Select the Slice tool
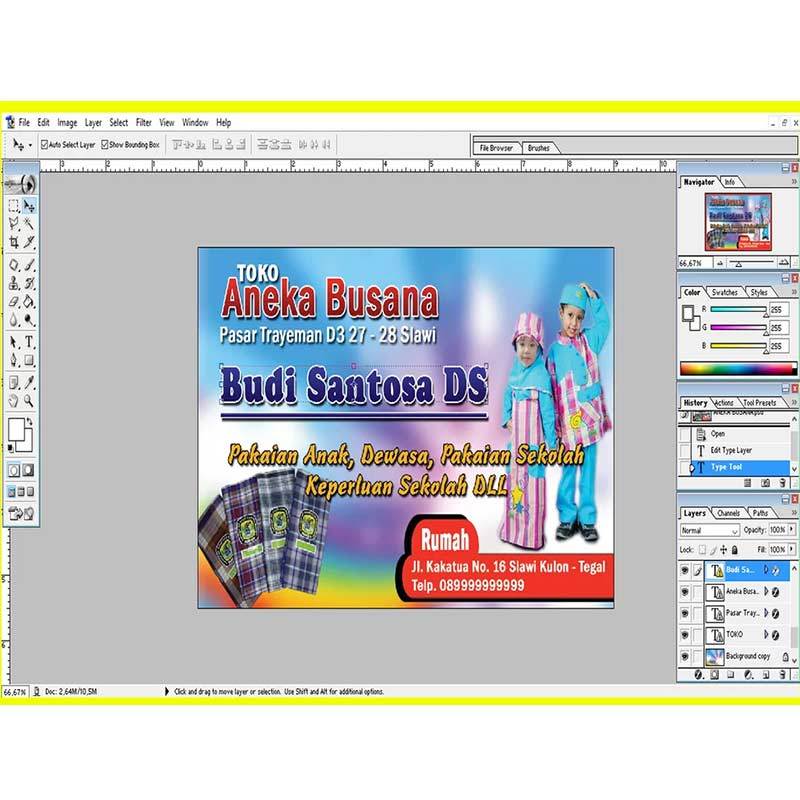This screenshot has width=800, height=800. click(x=29, y=242)
